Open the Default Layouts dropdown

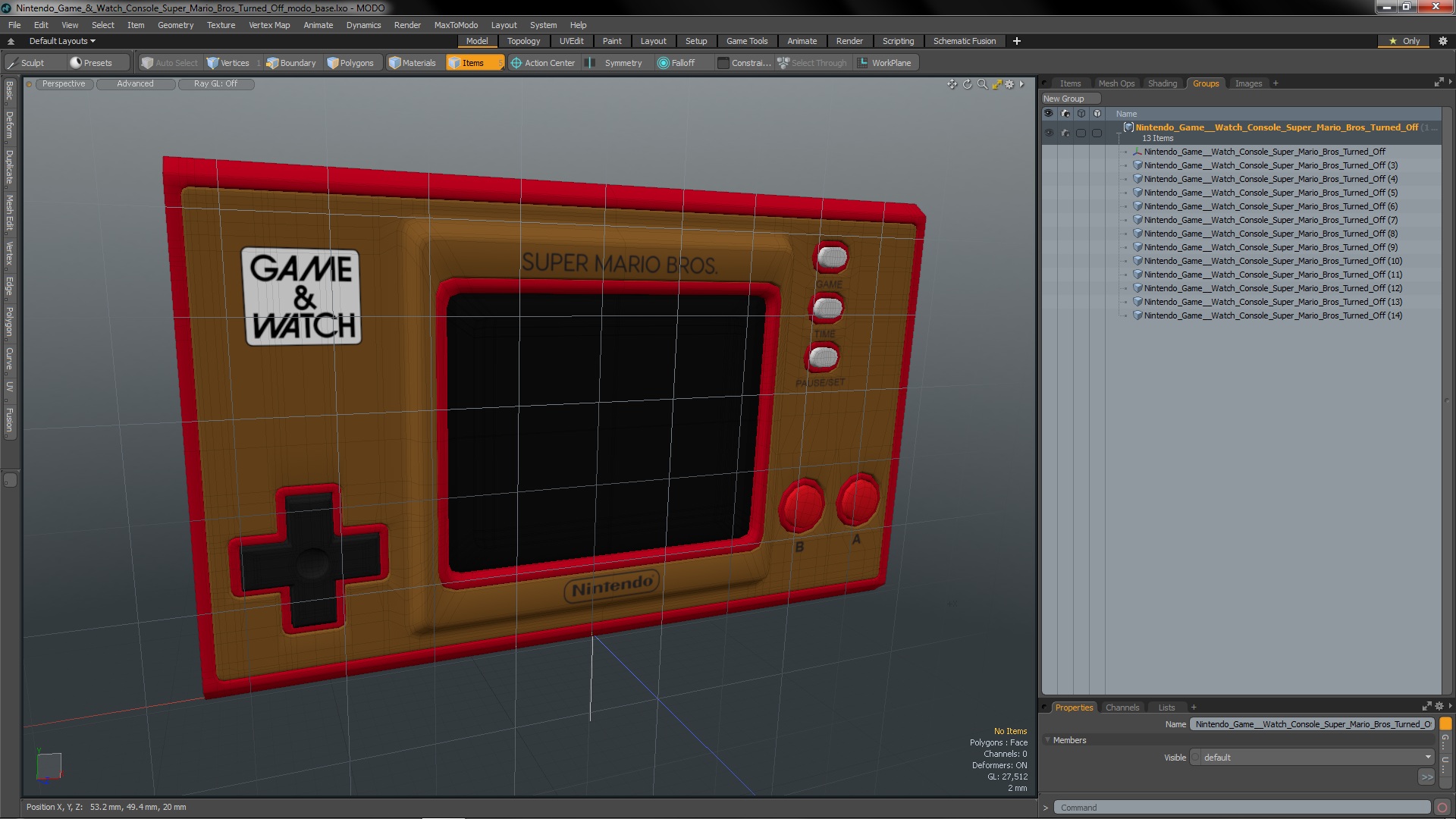[x=62, y=41]
